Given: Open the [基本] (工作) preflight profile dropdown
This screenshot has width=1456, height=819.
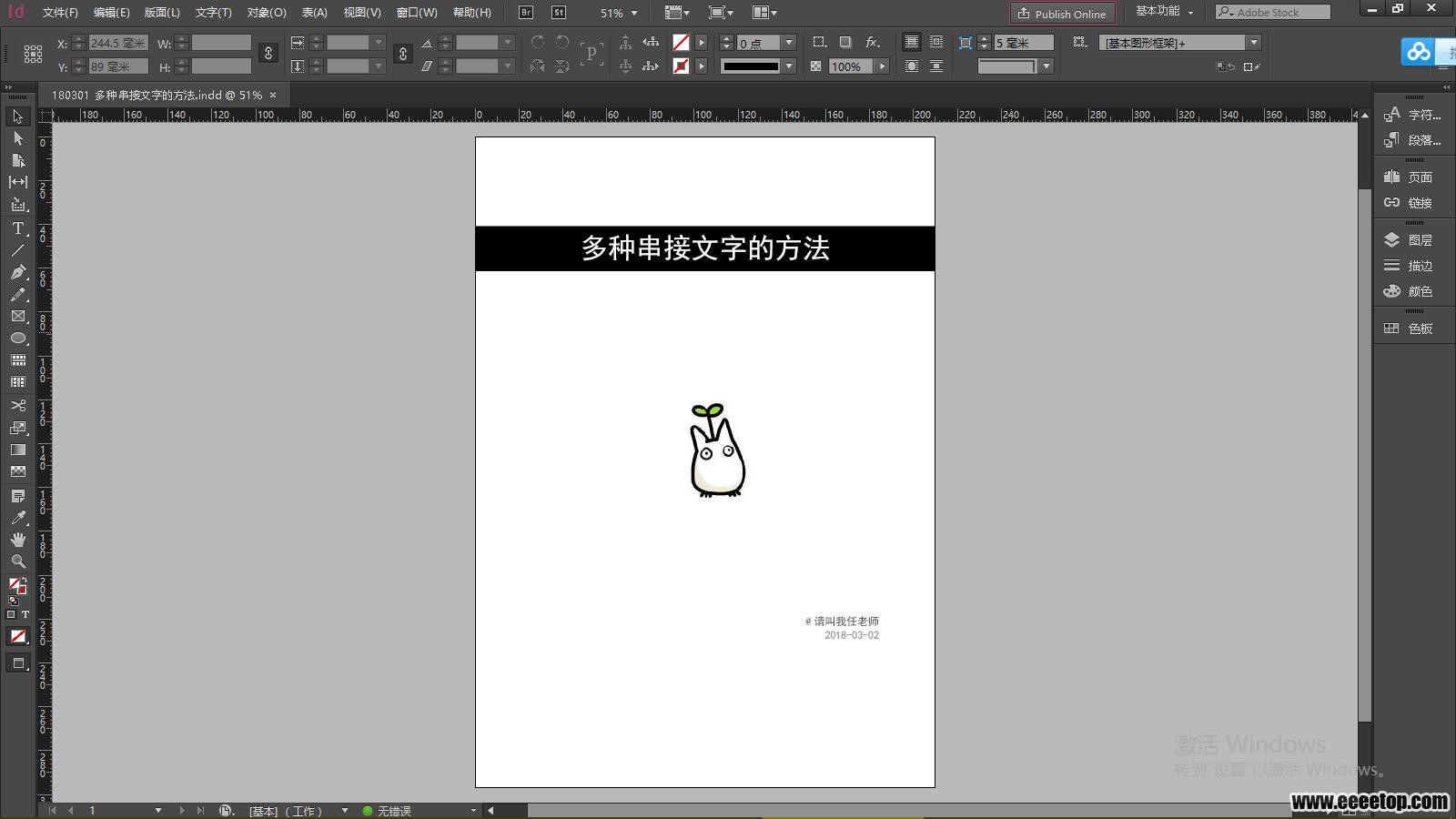Looking at the screenshot, I should point(344,810).
